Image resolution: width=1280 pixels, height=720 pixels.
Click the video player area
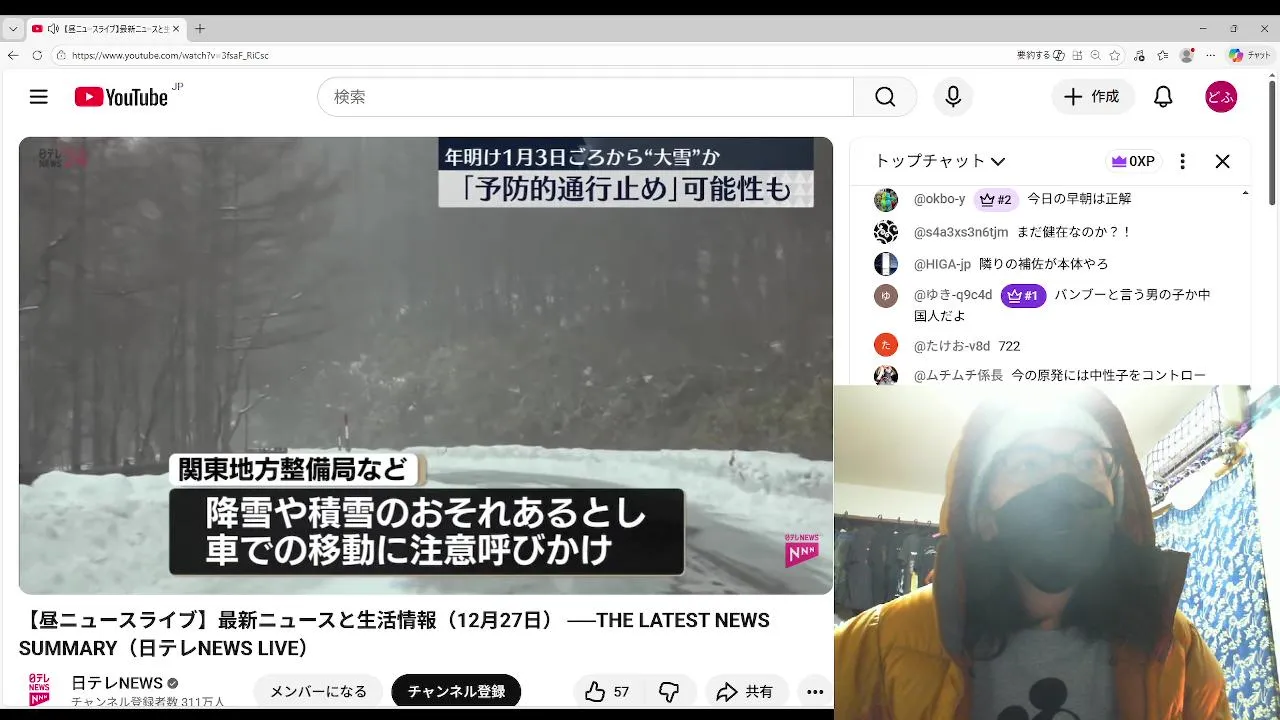426,365
